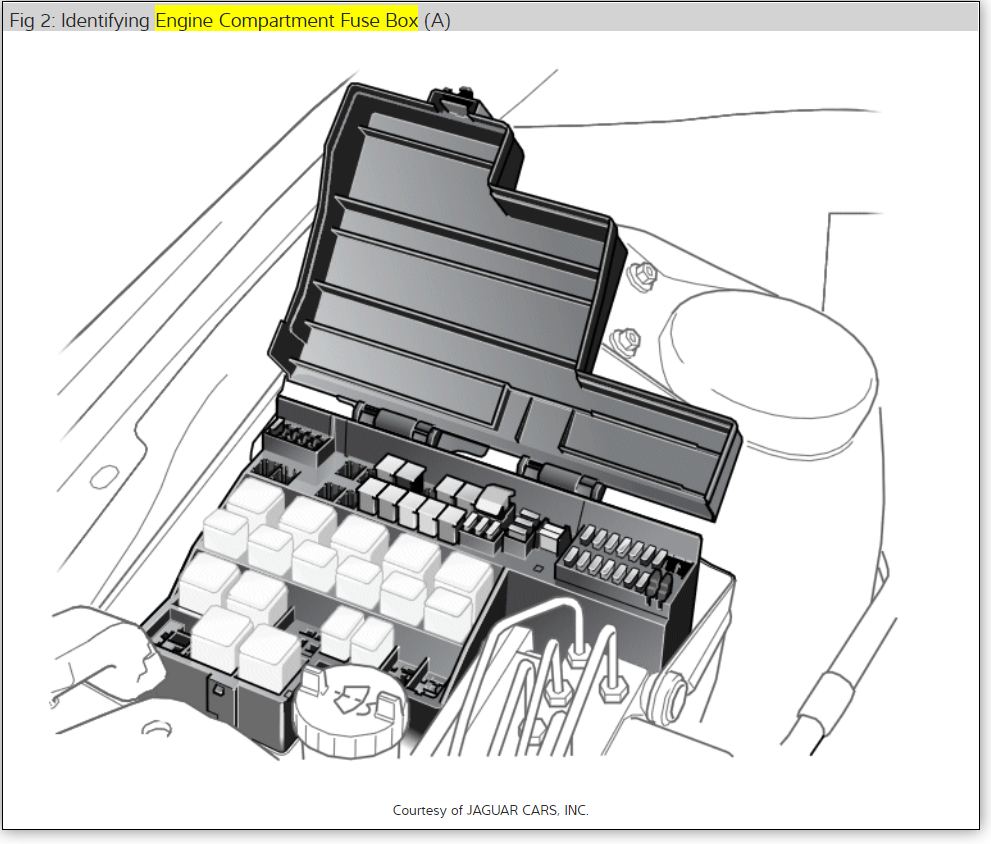
Task: Click the fuse box diagram image
Action: tap(473, 413)
